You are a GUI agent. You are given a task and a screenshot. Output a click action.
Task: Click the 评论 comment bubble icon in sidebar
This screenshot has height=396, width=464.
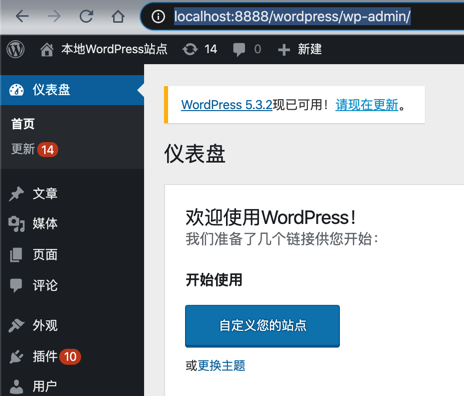[16, 285]
